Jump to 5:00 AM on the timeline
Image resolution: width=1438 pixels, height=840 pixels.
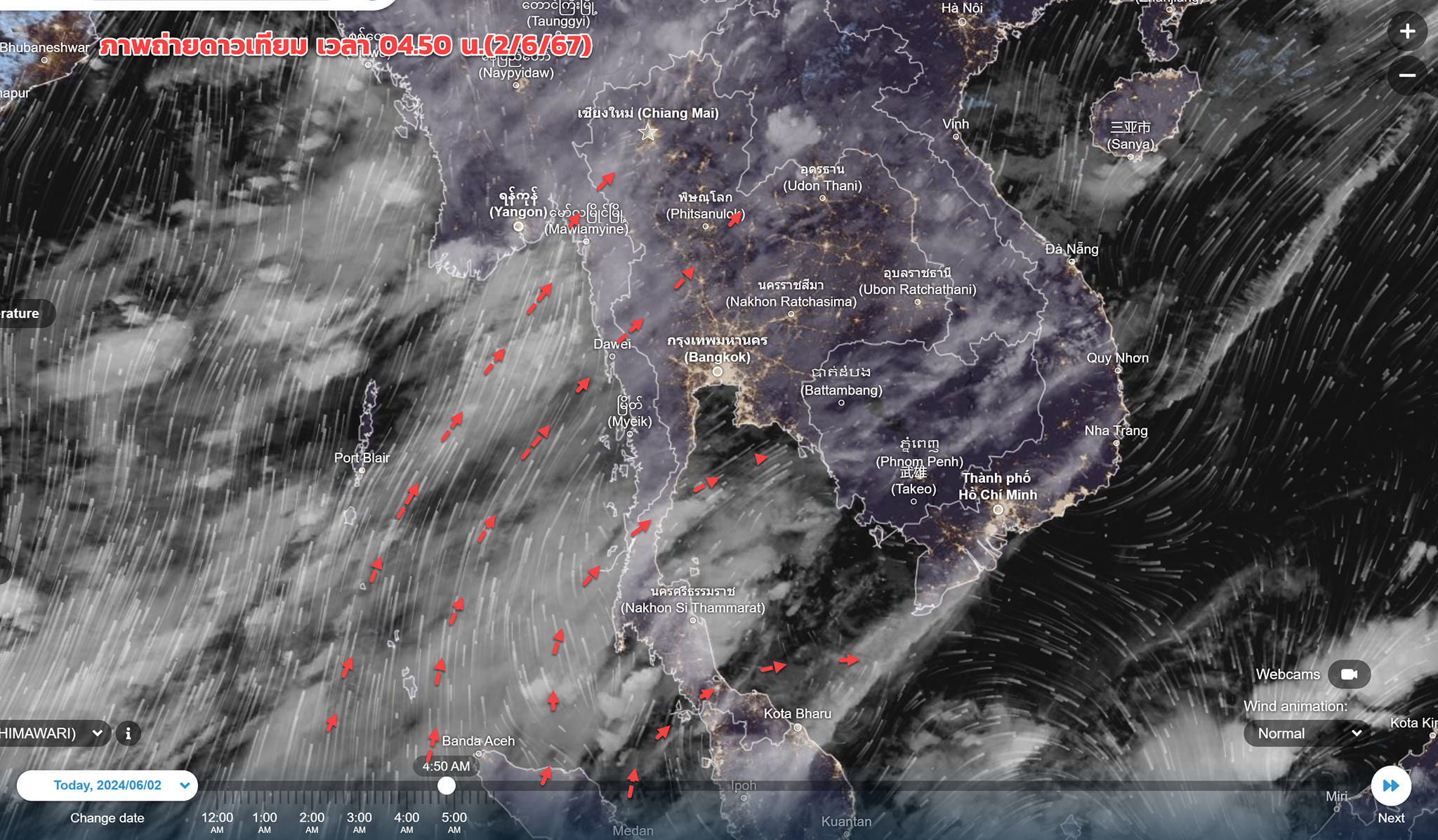[x=454, y=822]
